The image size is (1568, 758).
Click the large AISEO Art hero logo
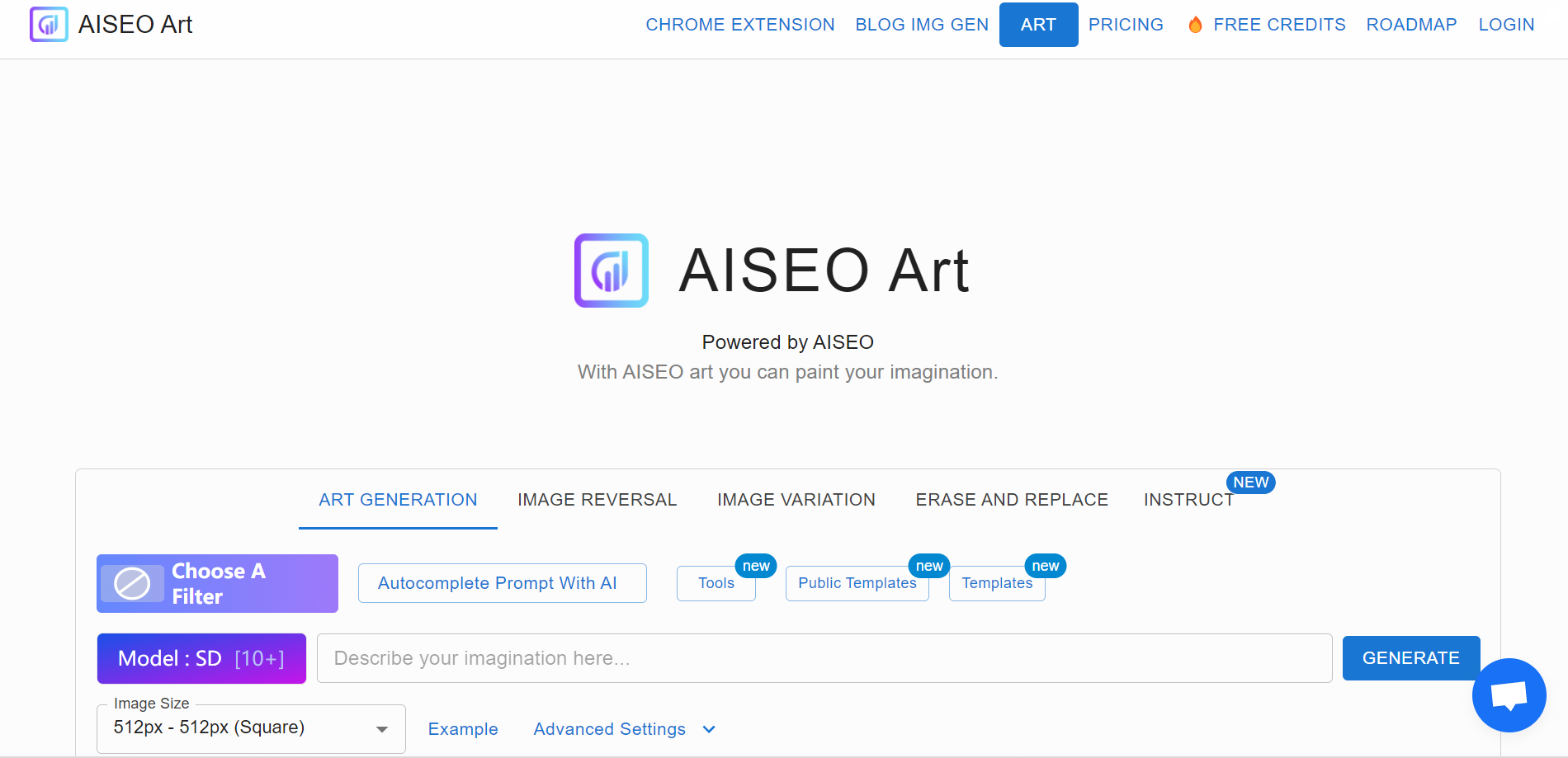612,271
